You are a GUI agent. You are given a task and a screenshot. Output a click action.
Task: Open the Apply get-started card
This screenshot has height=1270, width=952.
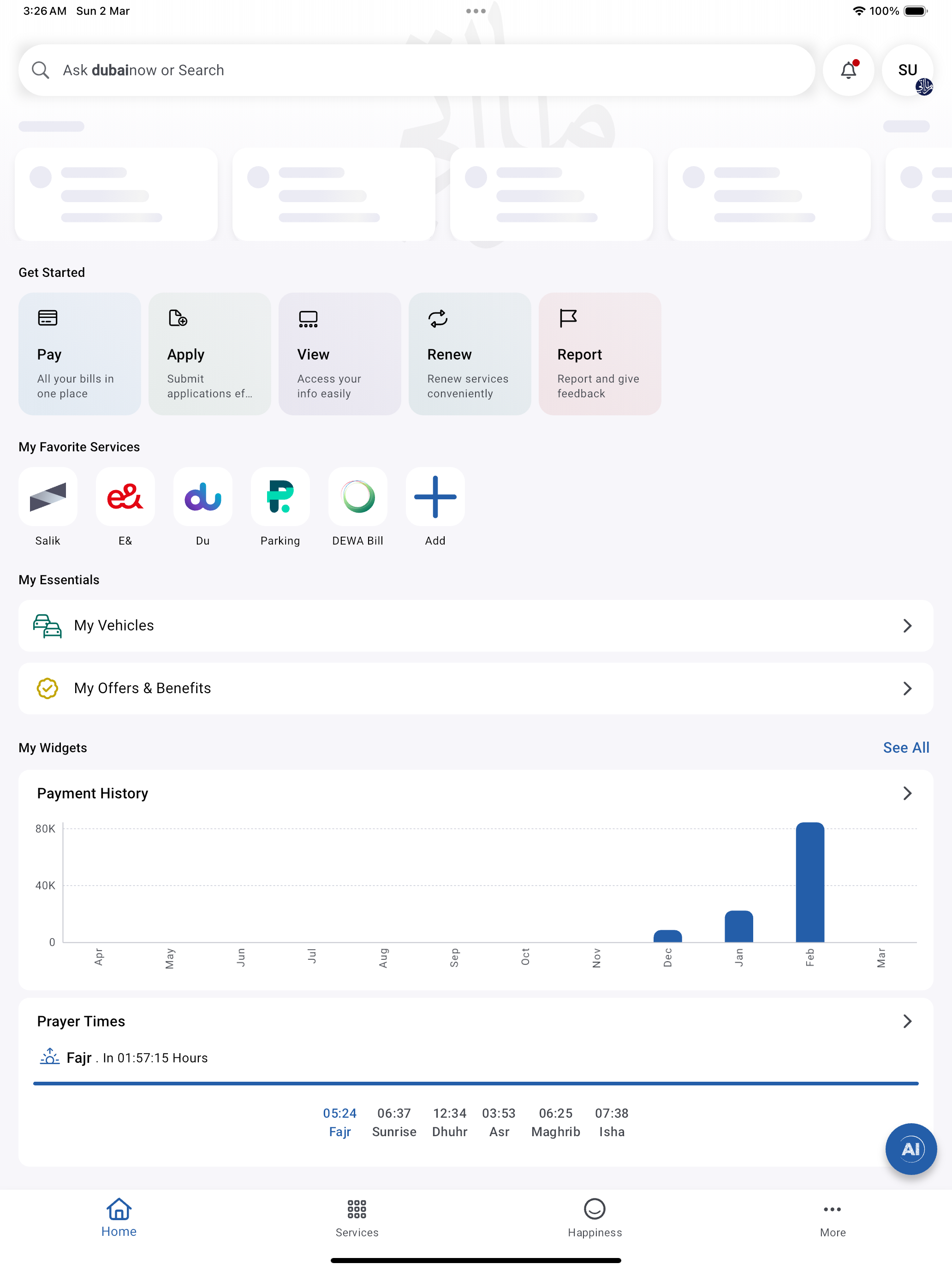(210, 353)
